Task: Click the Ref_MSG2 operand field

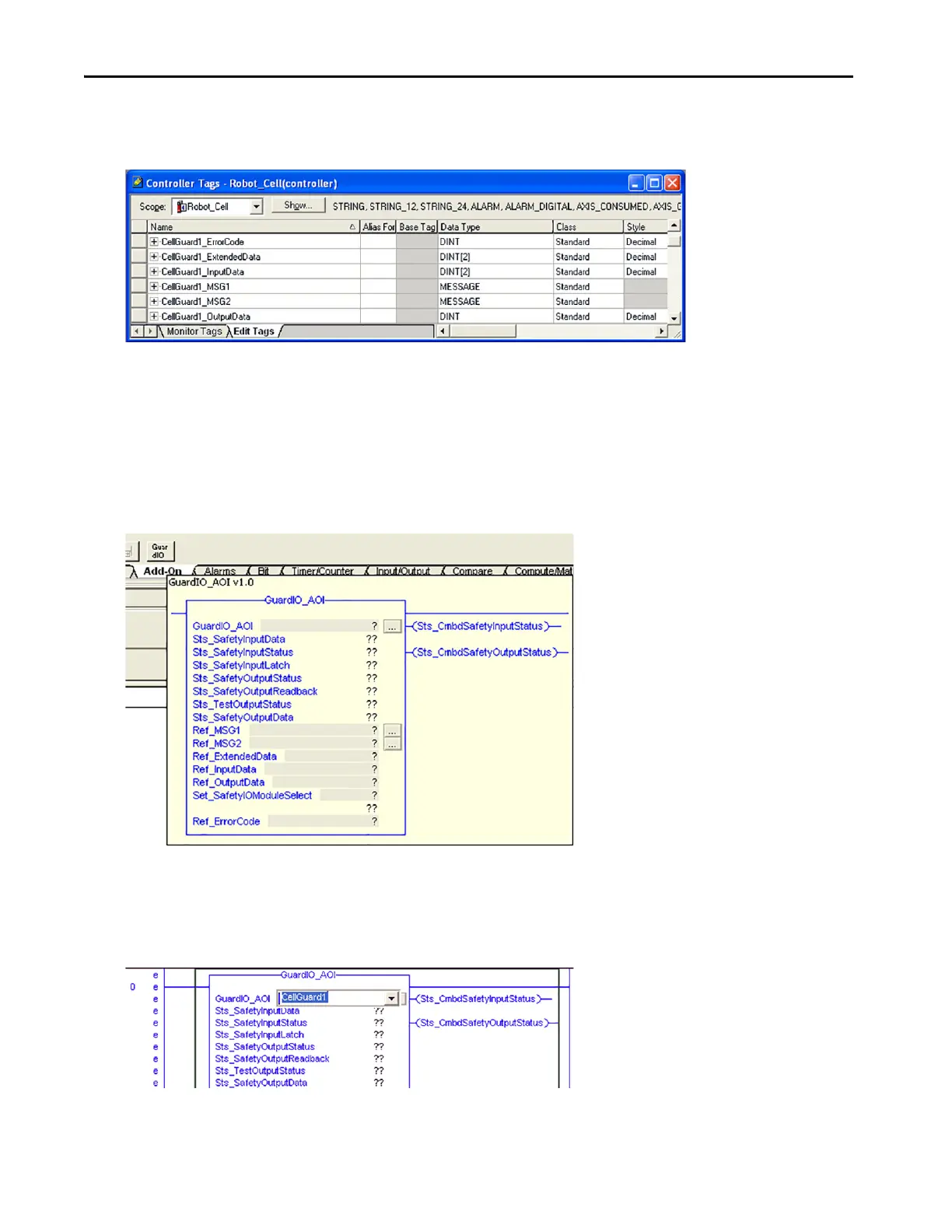Action: [x=314, y=744]
